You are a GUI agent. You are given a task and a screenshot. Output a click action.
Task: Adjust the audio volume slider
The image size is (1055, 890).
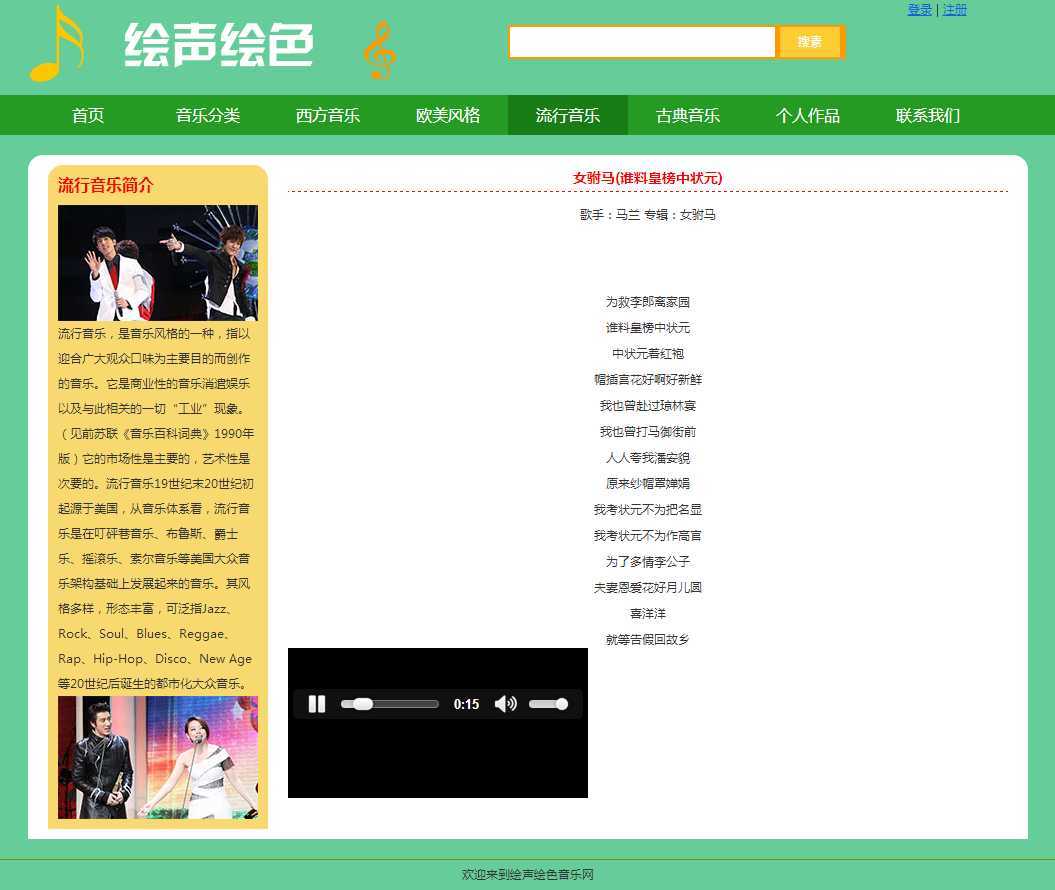click(548, 704)
